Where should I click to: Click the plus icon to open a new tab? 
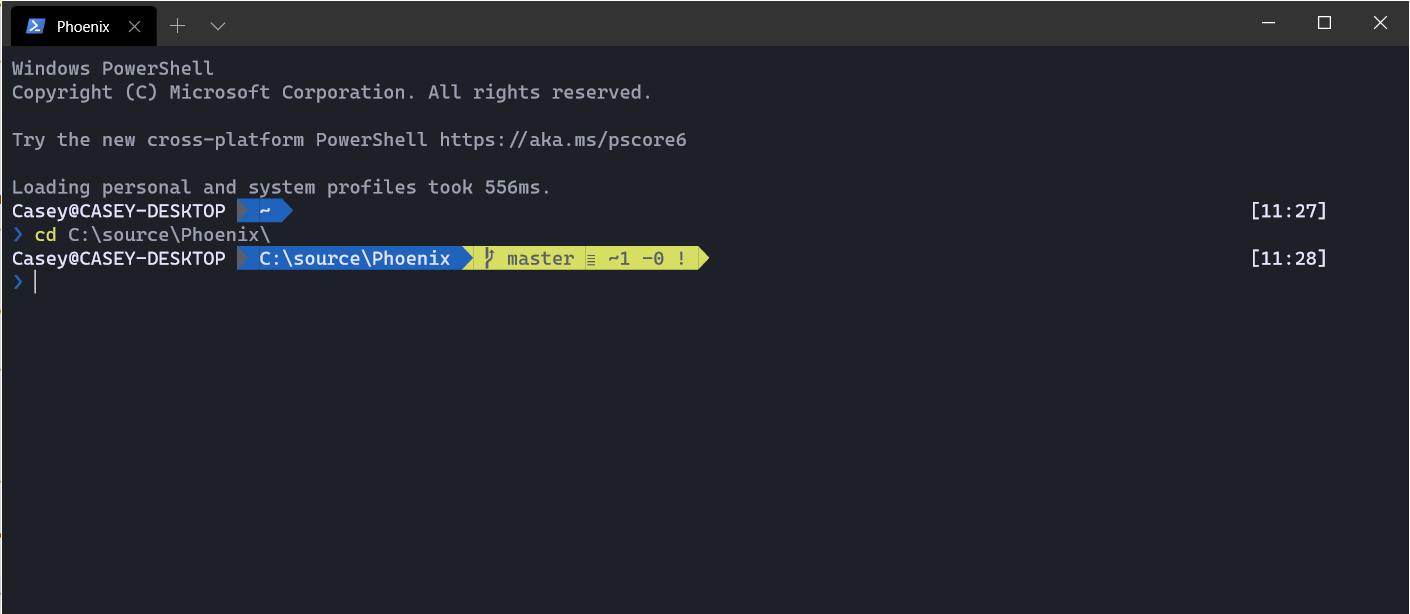[x=177, y=25]
